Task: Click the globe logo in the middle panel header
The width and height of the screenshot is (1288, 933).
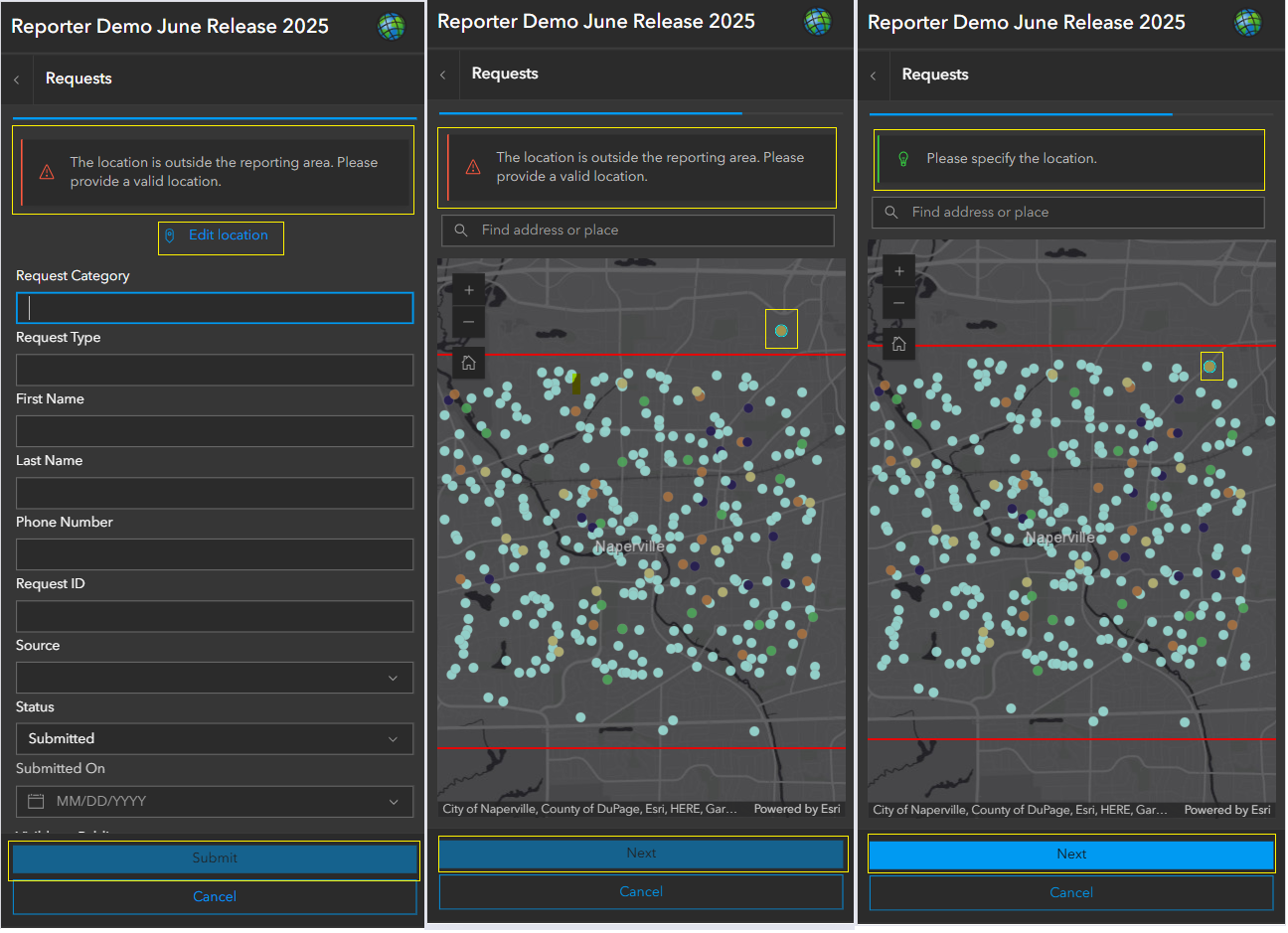Action: coord(818,21)
